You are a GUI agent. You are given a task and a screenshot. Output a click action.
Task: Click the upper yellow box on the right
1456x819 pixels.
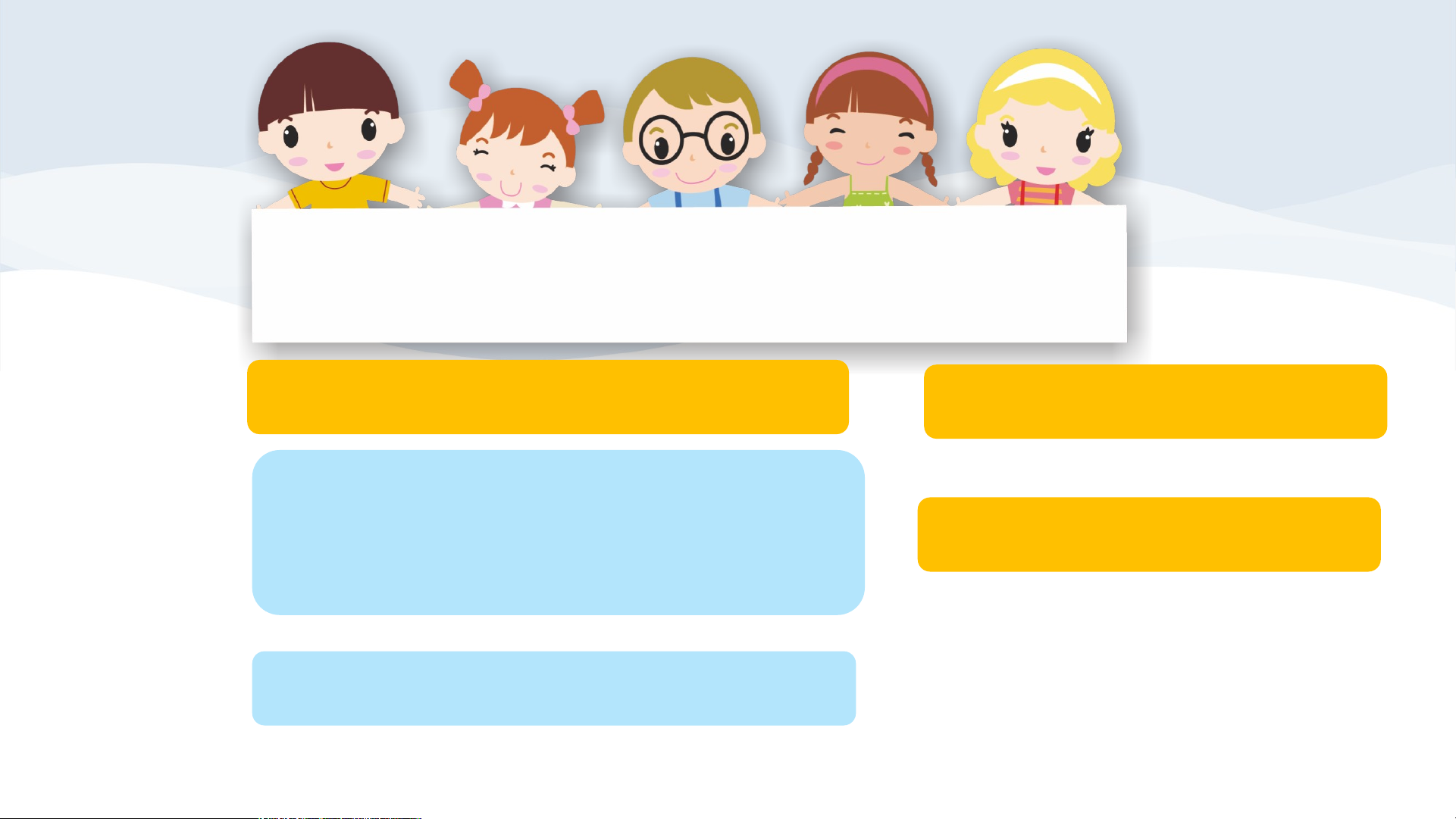coord(1155,402)
